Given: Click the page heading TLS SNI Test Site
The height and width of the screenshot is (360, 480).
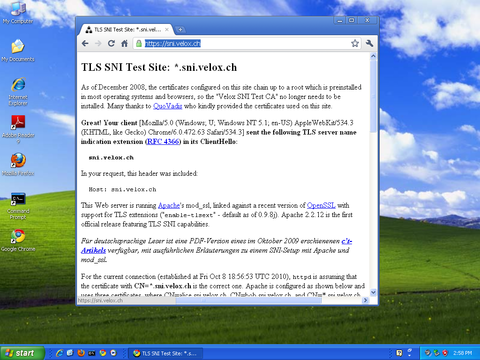Looking at the screenshot, I should (159, 67).
